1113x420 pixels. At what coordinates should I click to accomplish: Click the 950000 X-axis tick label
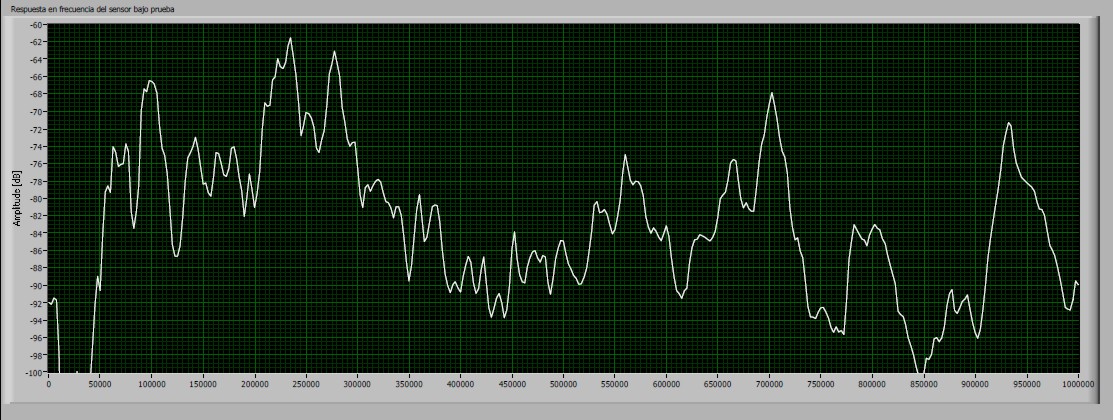(x=1027, y=384)
